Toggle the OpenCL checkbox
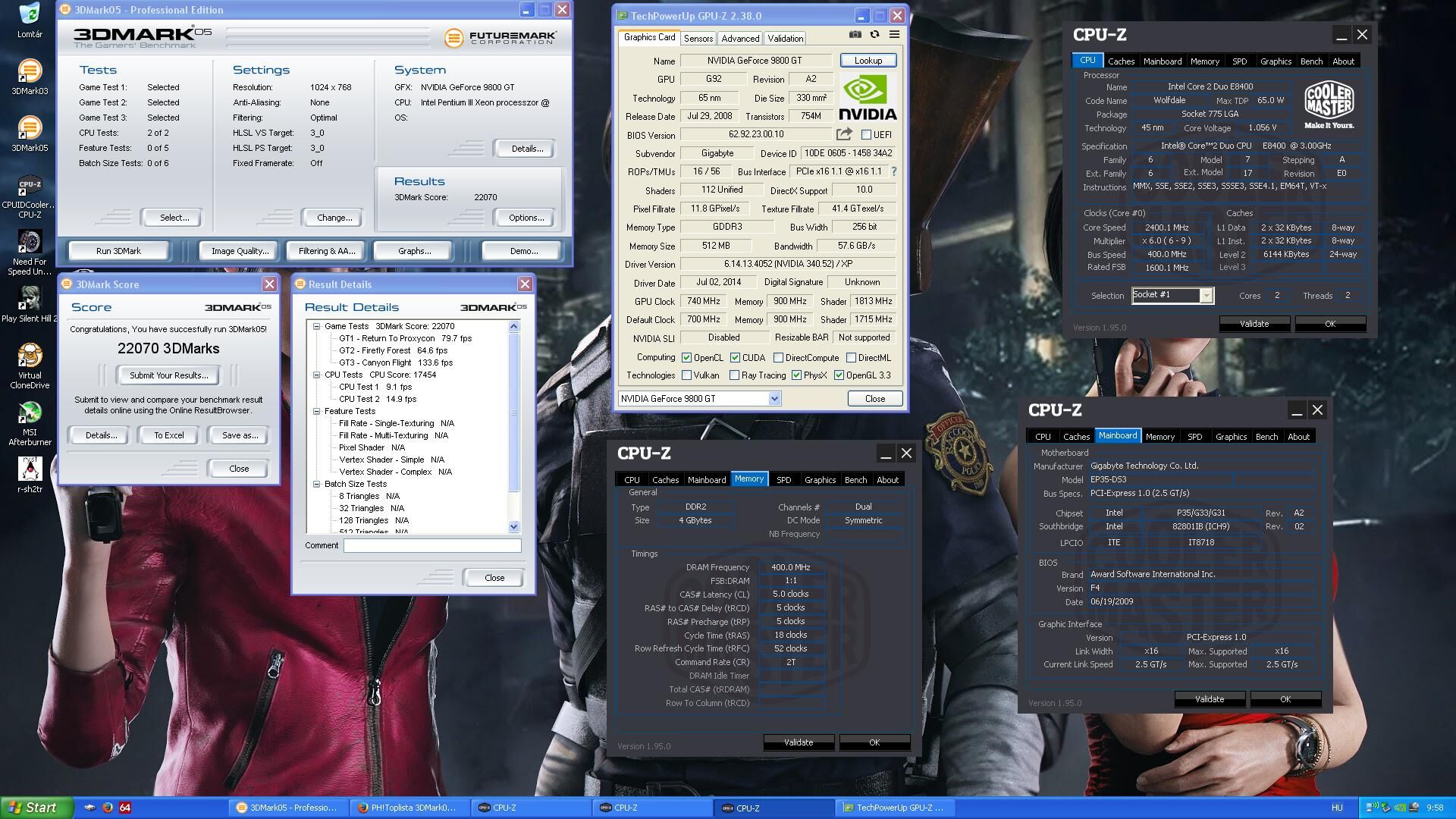 click(x=686, y=358)
